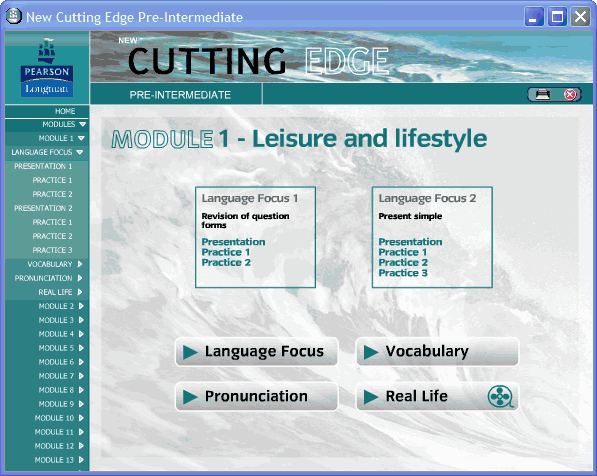Open MODULE 10 in the sidebar
Image resolution: width=597 pixels, height=476 pixels.
54,418
